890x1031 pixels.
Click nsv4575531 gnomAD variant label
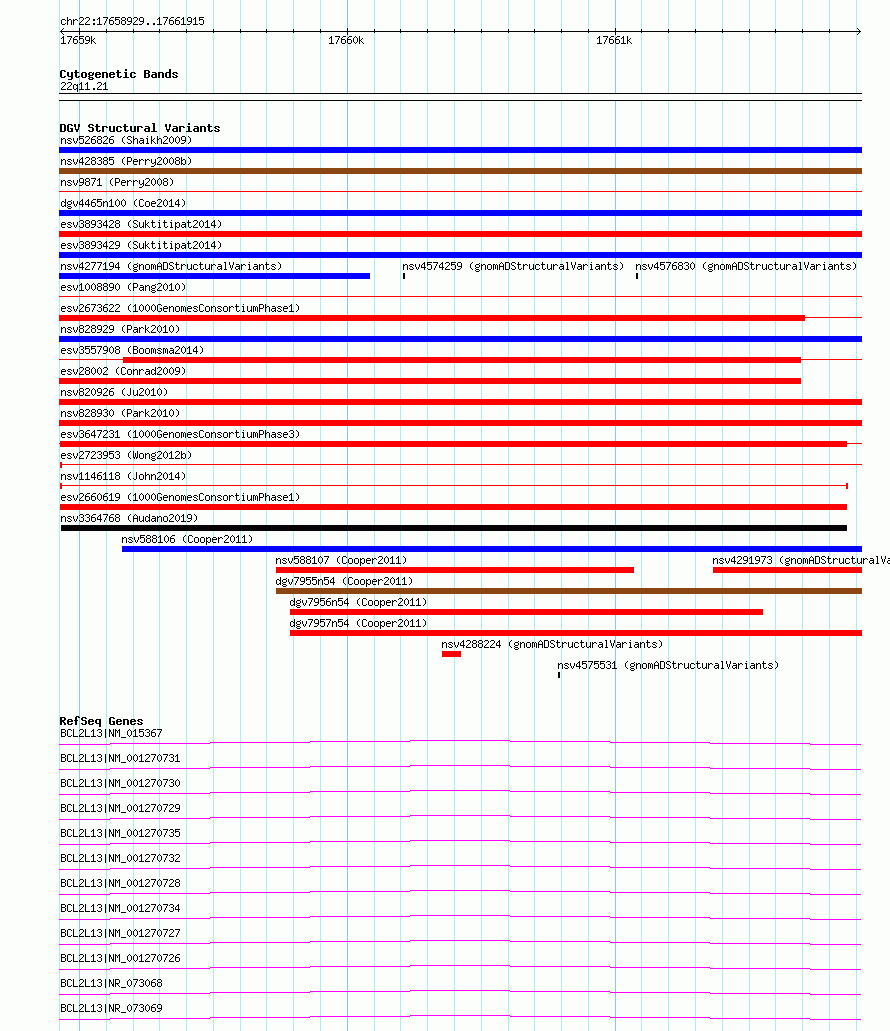[x=668, y=666]
